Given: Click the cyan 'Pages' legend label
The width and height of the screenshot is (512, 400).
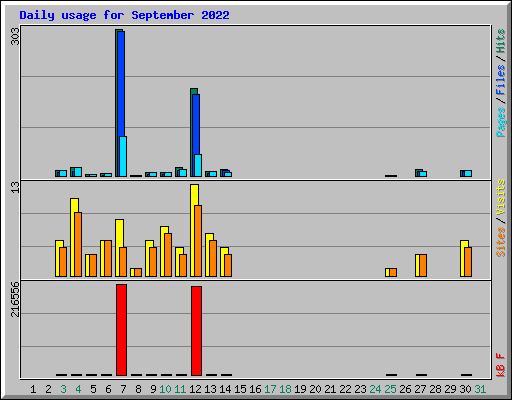Looking at the screenshot, I should coord(500,122).
